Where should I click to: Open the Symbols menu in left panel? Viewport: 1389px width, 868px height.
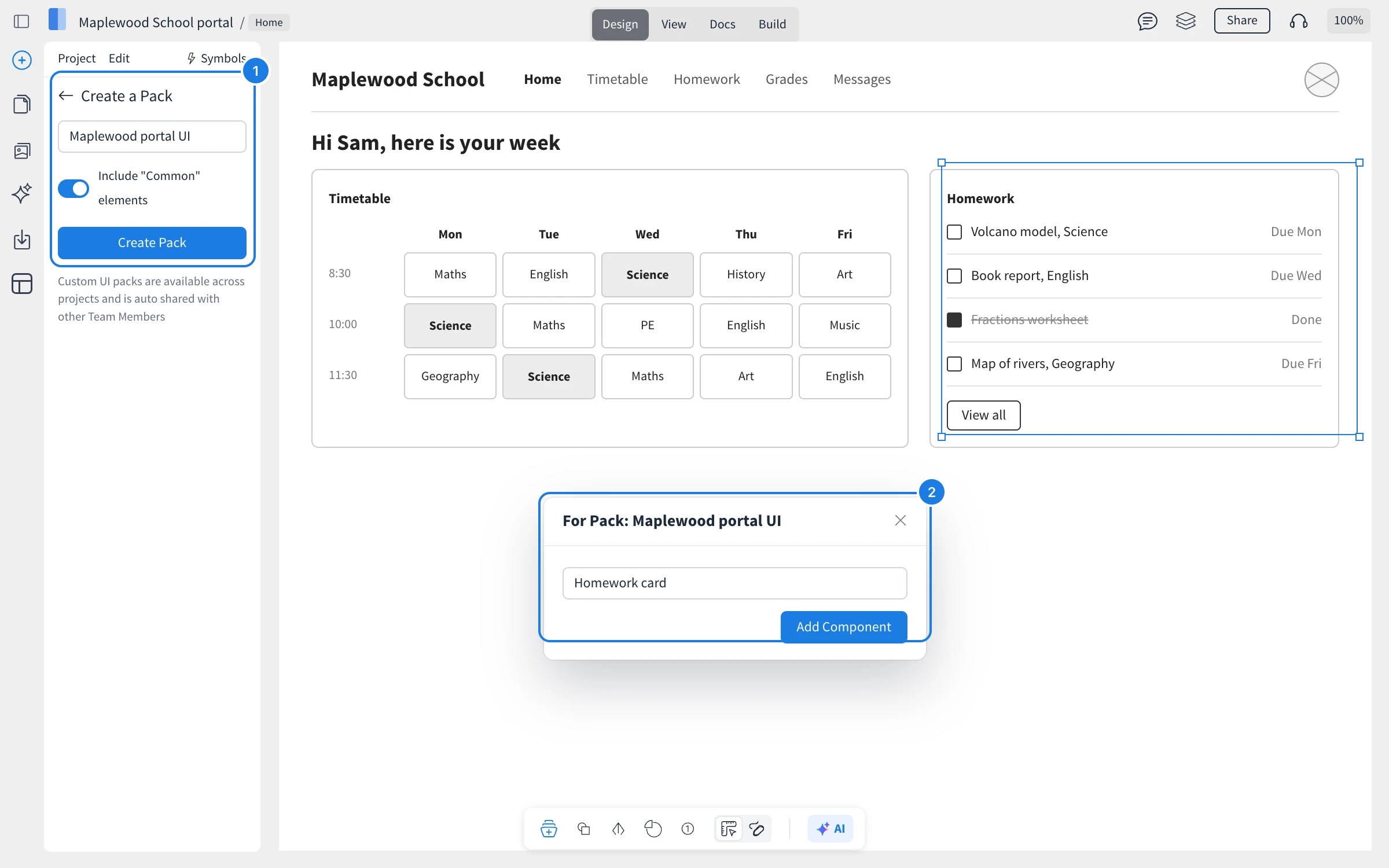pyautogui.click(x=216, y=58)
